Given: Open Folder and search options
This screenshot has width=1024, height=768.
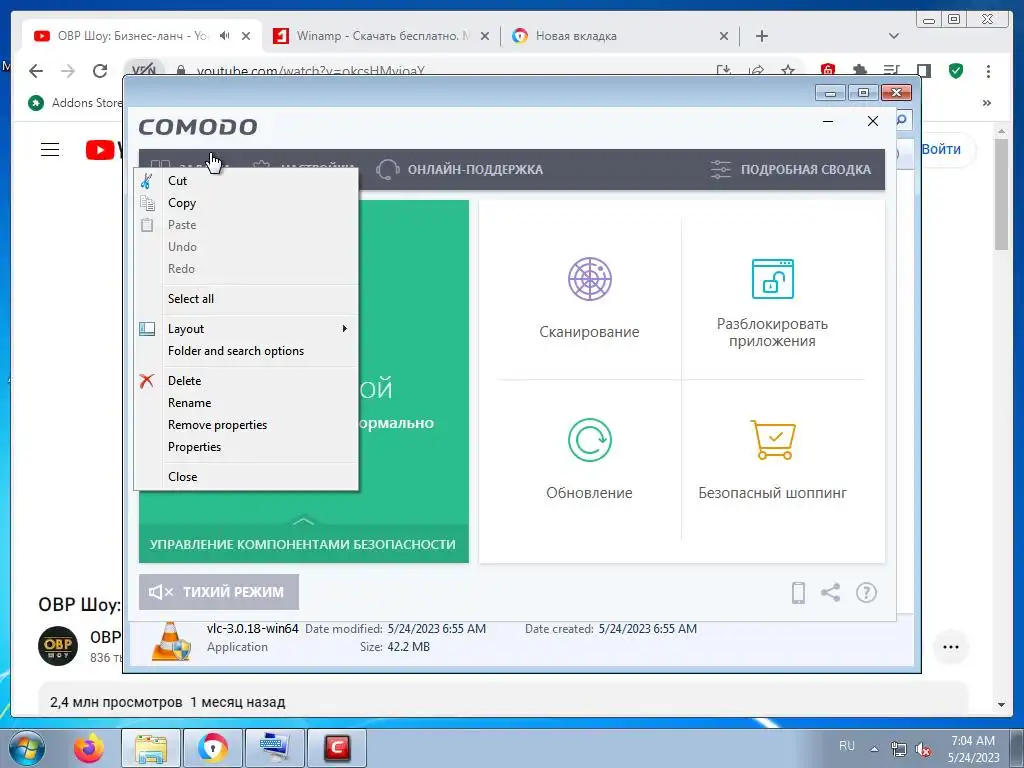Looking at the screenshot, I should coord(246,351).
